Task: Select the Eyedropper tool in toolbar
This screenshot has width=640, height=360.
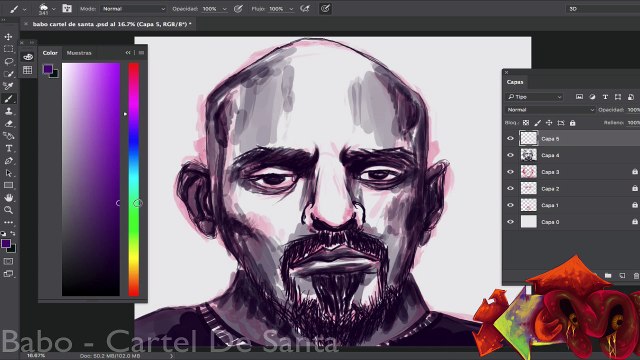Action: 8,86
